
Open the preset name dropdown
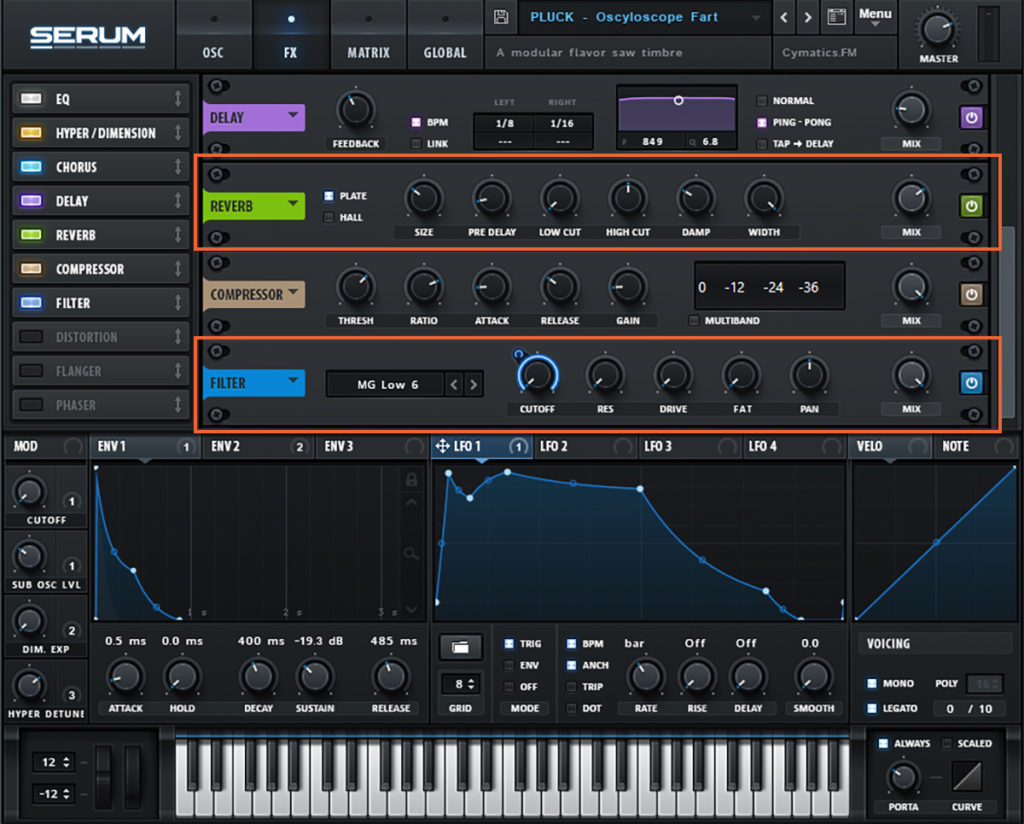tap(756, 18)
